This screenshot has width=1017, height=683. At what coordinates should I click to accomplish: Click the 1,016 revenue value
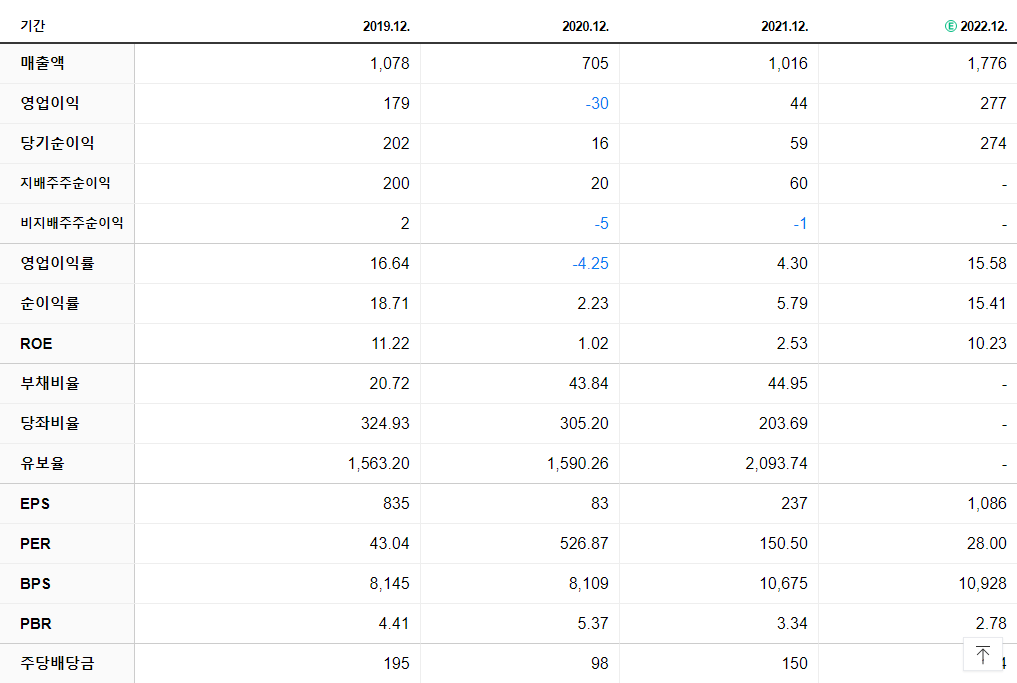click(788, 64)
